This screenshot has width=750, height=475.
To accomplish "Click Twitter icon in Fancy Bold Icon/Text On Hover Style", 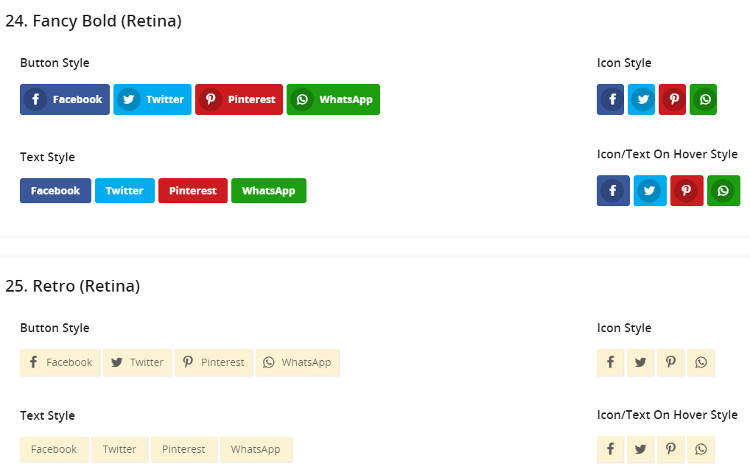I will coord(650,190).
